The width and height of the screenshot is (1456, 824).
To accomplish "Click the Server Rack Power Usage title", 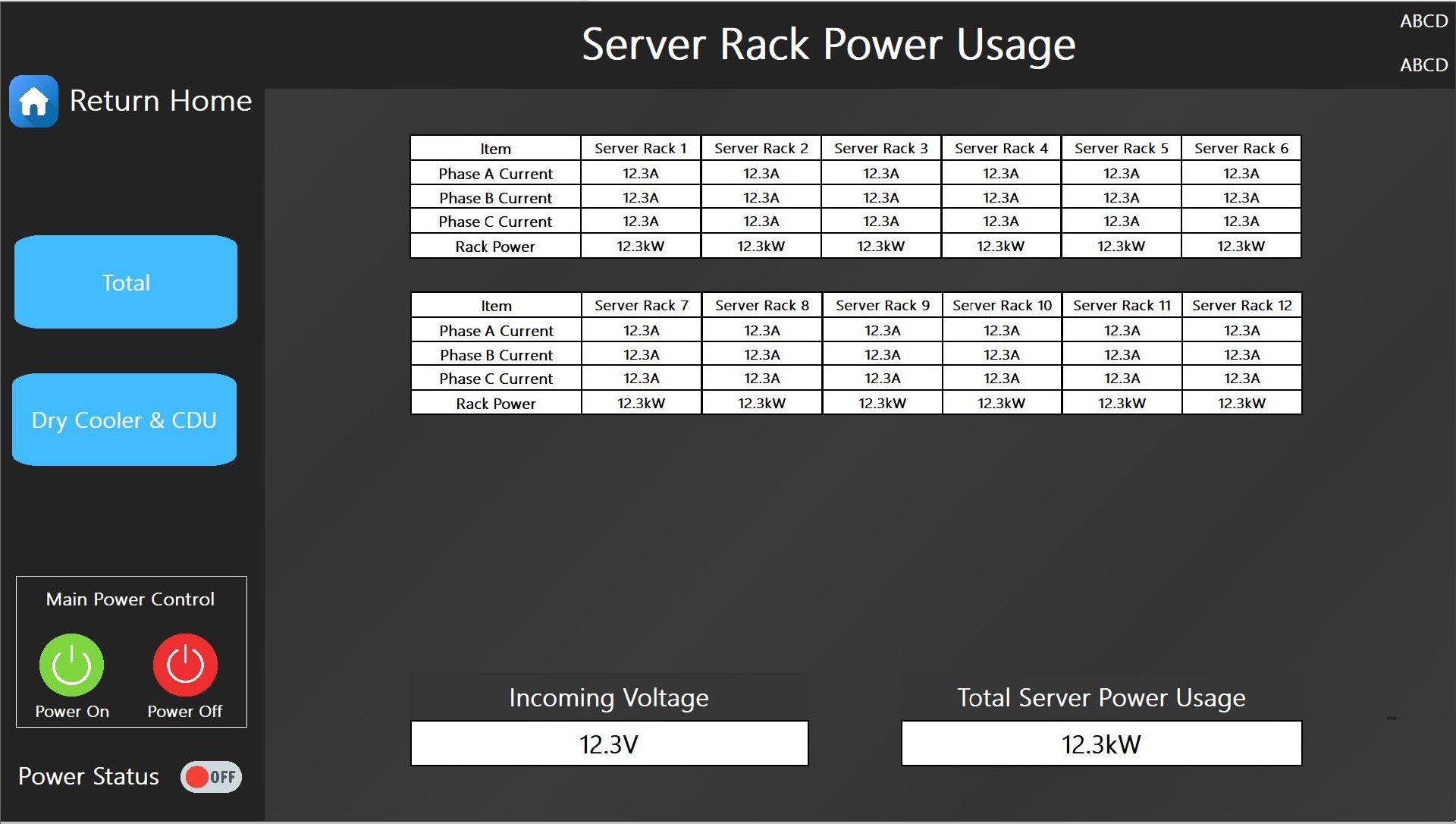I will pos(829,44).
